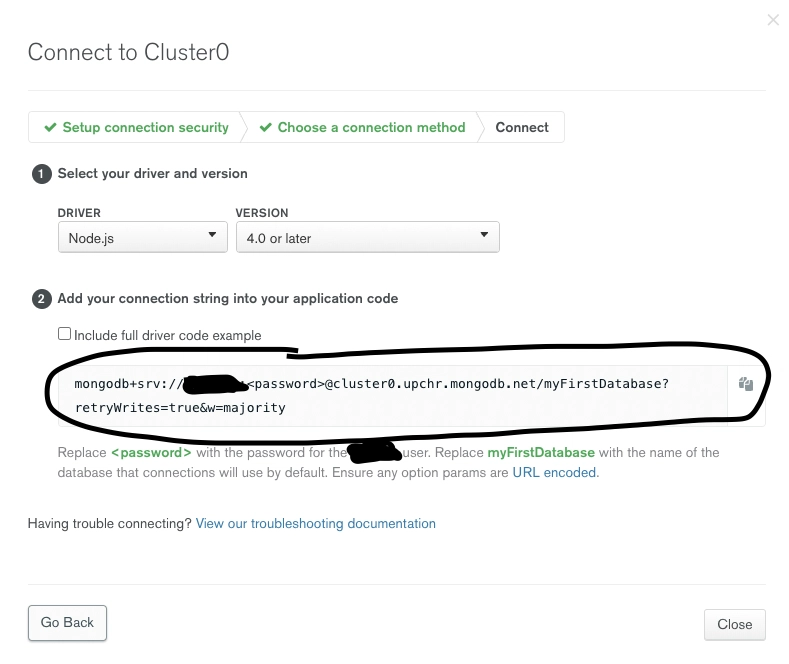Click the checkmark beside Choose a connection method
The width and height of the screenshot is (789, 664).
click(x=266, y=127)
